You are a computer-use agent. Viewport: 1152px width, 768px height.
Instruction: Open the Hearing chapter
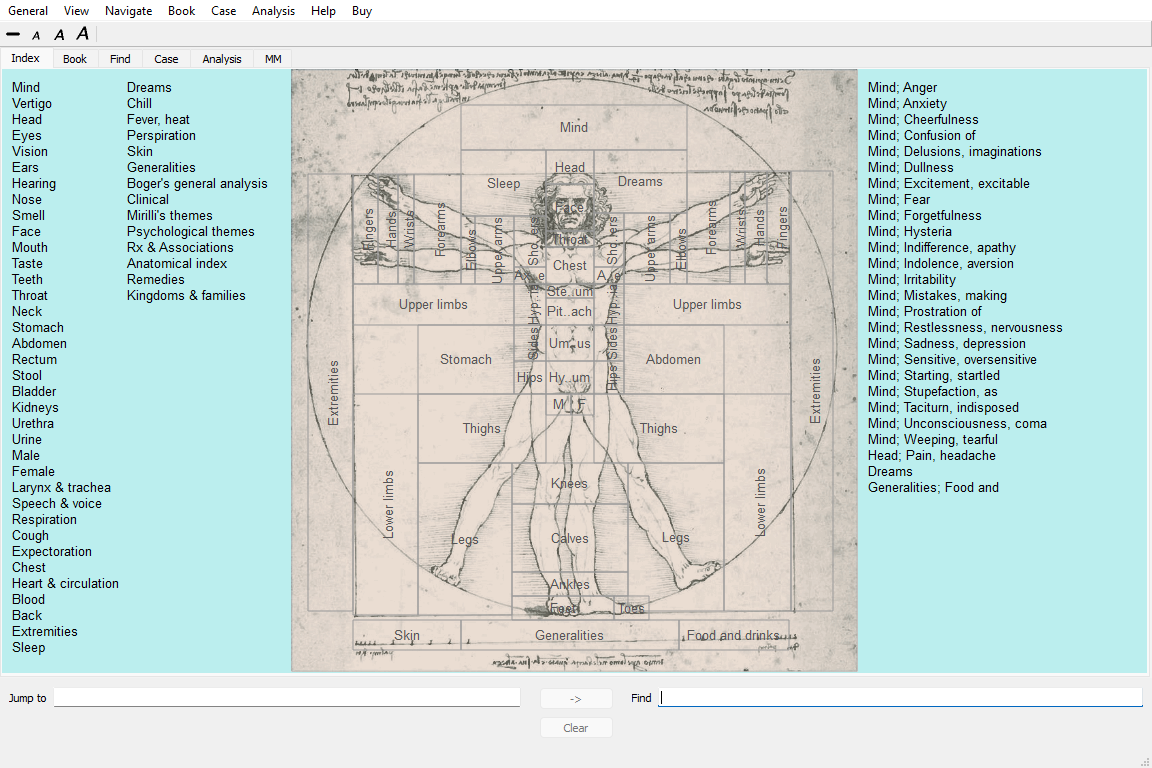pyautogui.click(x=34, y=184)
